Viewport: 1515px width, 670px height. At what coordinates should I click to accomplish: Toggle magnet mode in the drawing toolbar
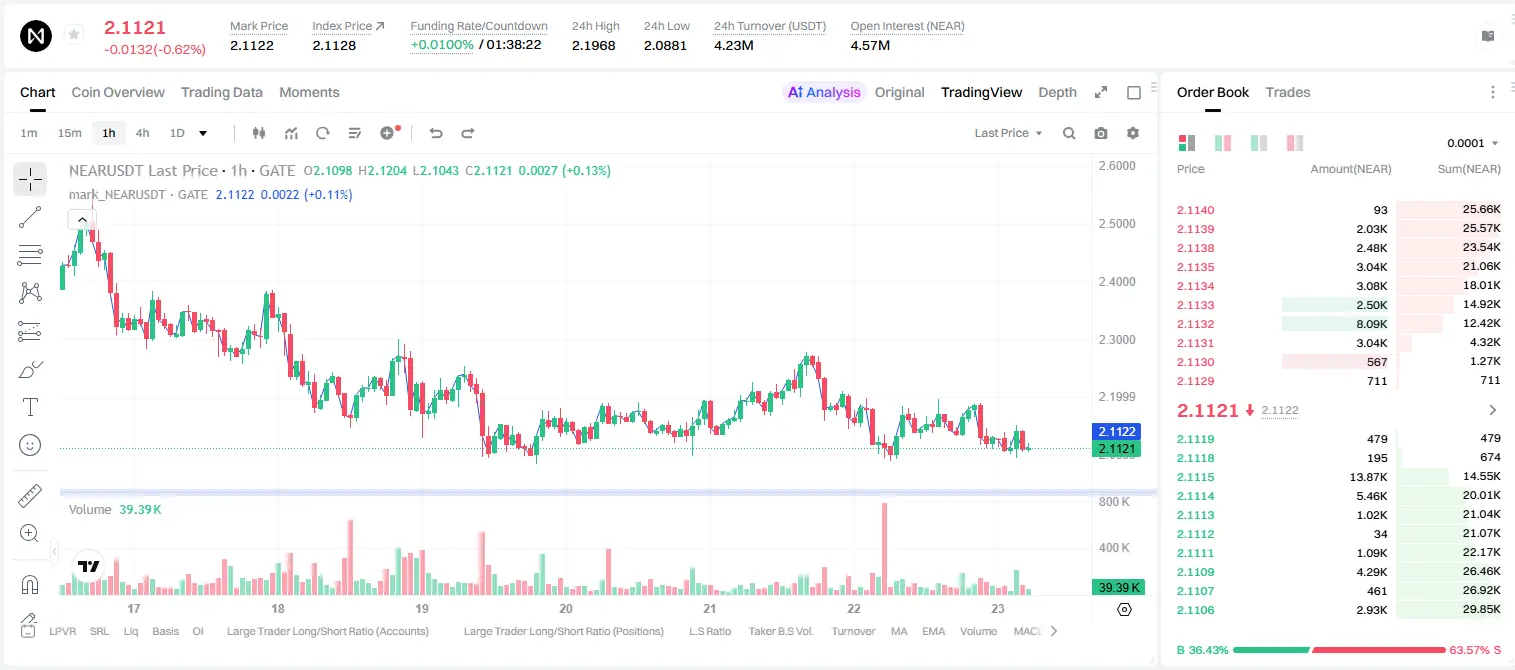(30, 585)
